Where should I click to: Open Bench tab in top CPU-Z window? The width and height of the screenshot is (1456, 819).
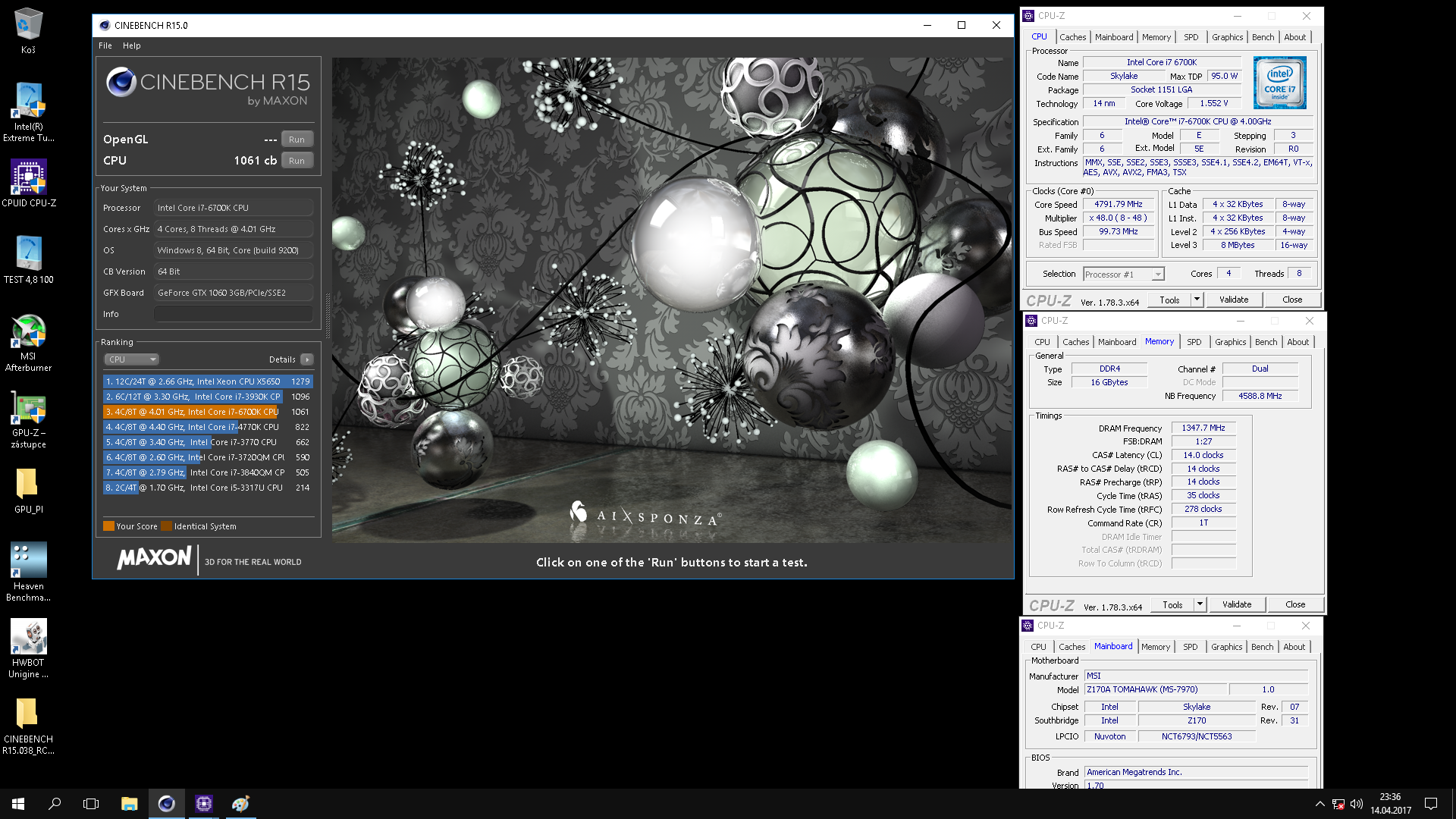pyautogui.click(x=1263, y=37)
